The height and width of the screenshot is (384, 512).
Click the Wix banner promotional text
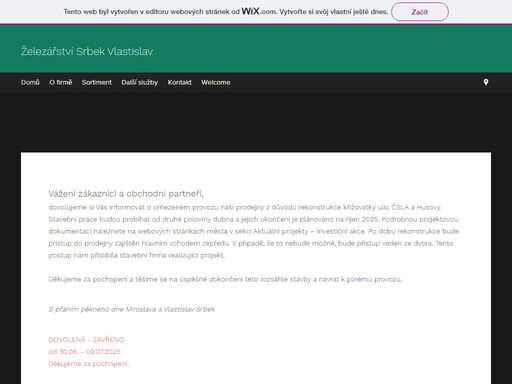tap(226, 12)
